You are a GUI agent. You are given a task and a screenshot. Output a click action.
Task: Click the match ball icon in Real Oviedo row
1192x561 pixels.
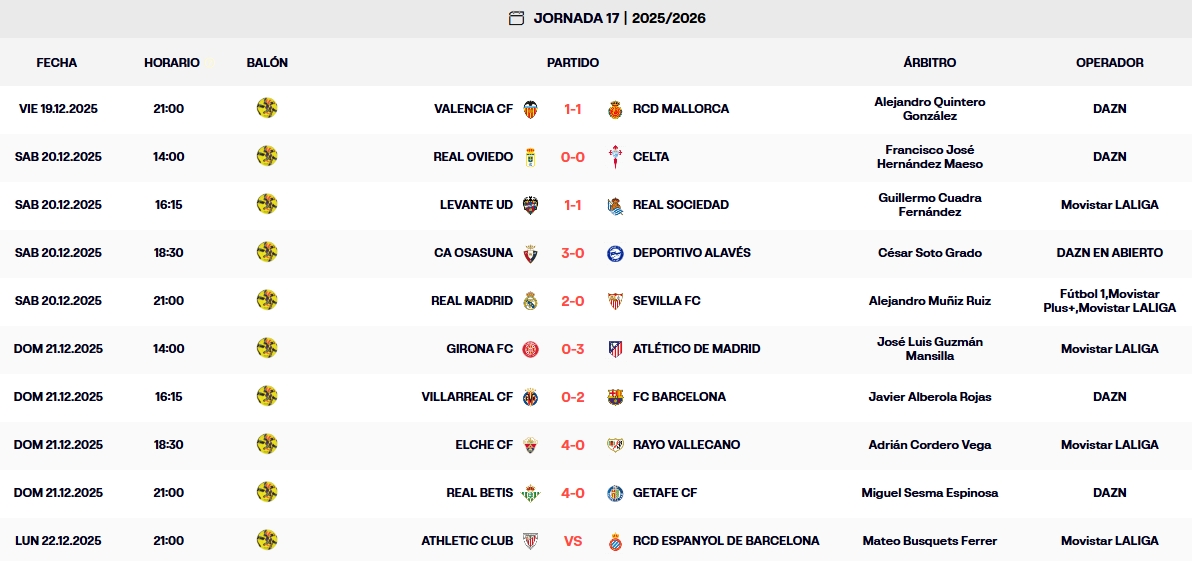pos(267,157)
